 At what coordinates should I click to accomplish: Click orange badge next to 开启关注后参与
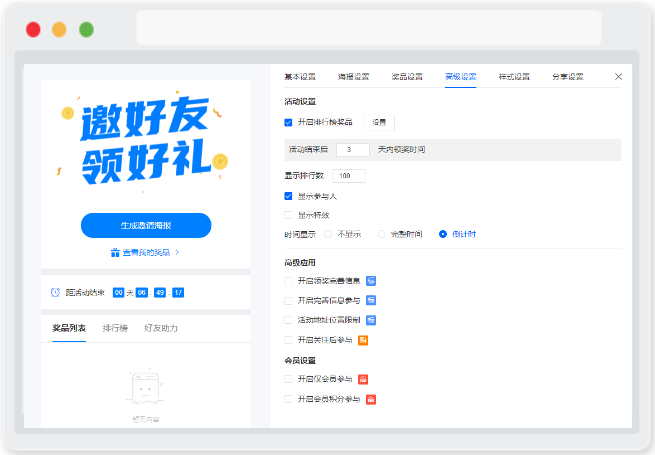[x=363, y=340]
